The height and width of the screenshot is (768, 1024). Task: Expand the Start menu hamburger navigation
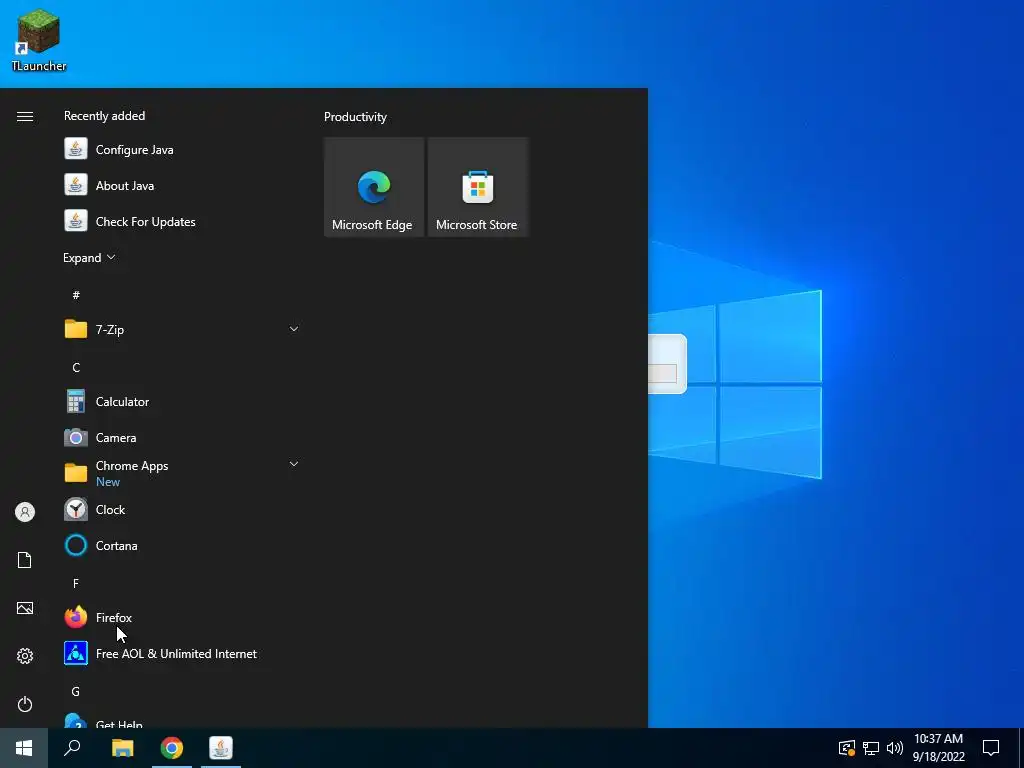coord(25,116)
